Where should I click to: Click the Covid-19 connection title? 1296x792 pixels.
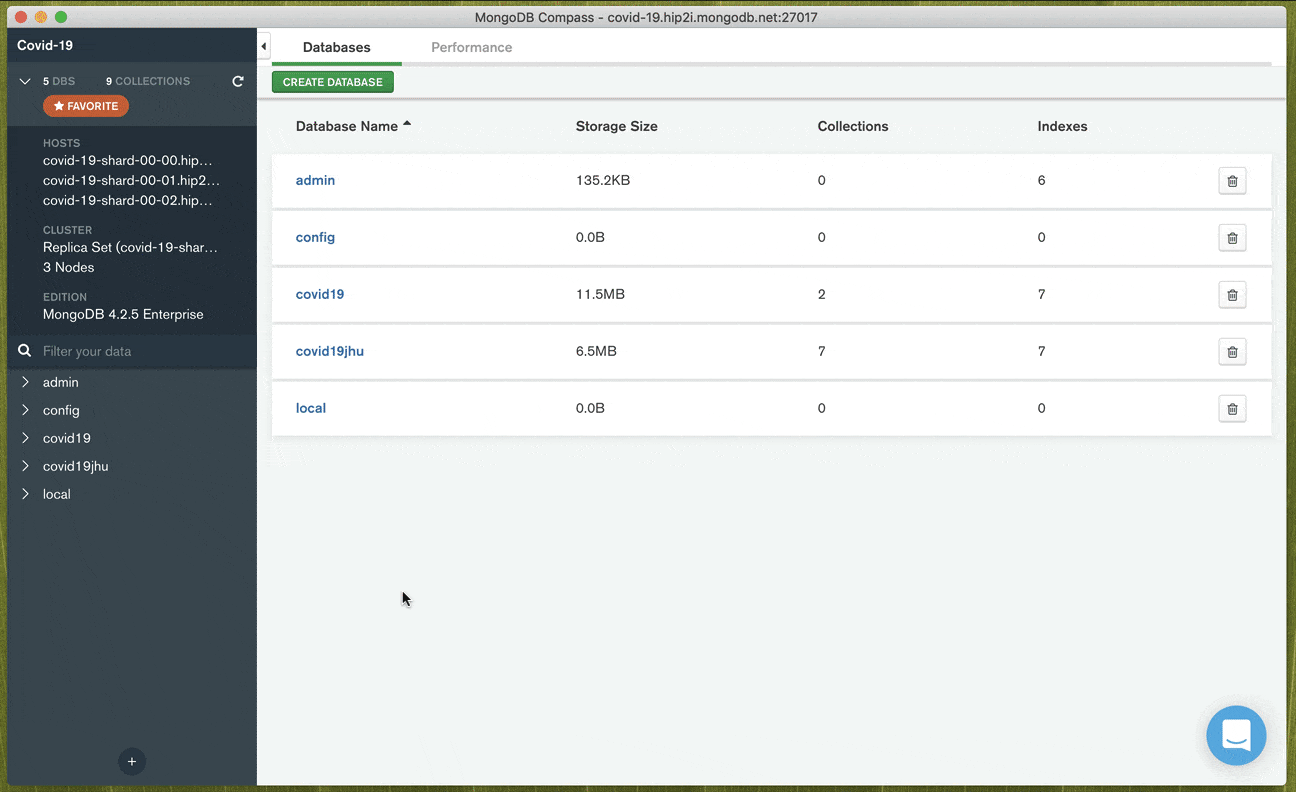click(45, 45)
